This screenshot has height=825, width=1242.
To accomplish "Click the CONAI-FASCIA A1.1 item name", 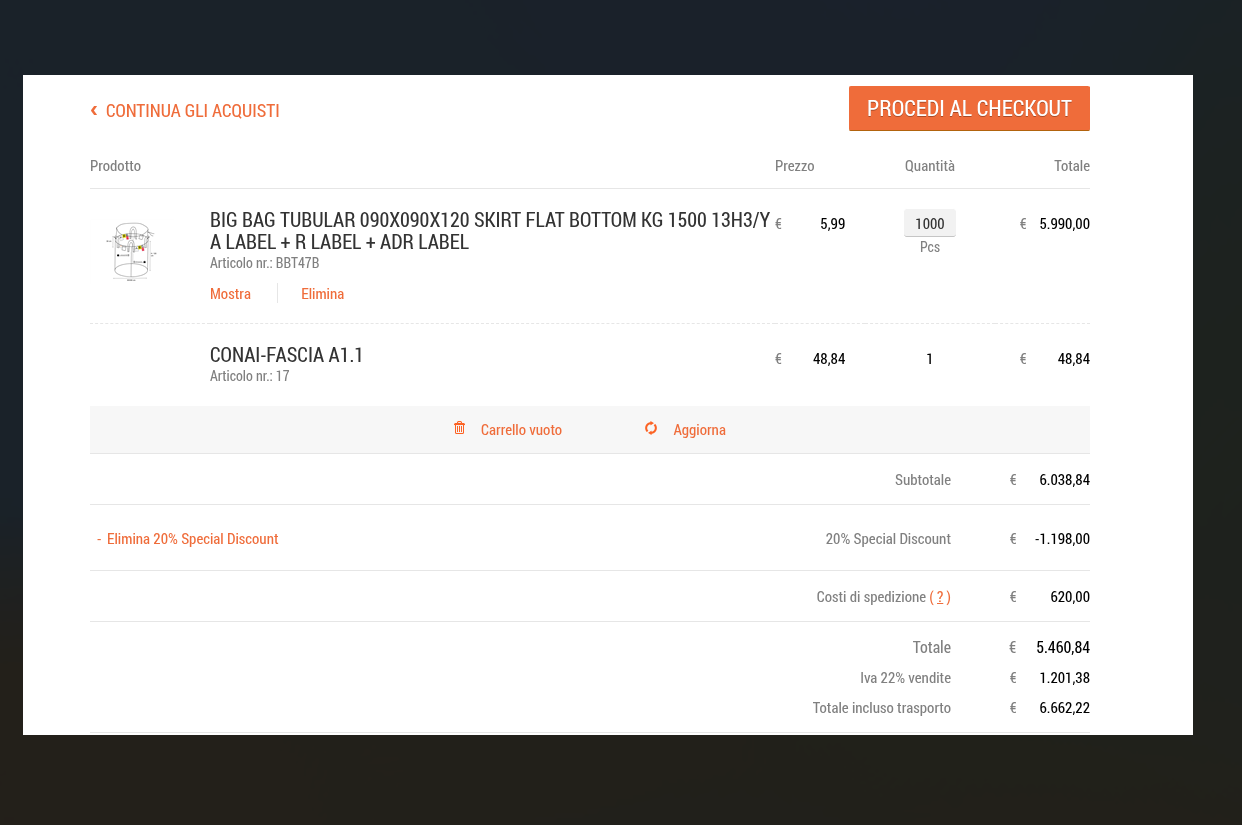I will pos(286,355).
